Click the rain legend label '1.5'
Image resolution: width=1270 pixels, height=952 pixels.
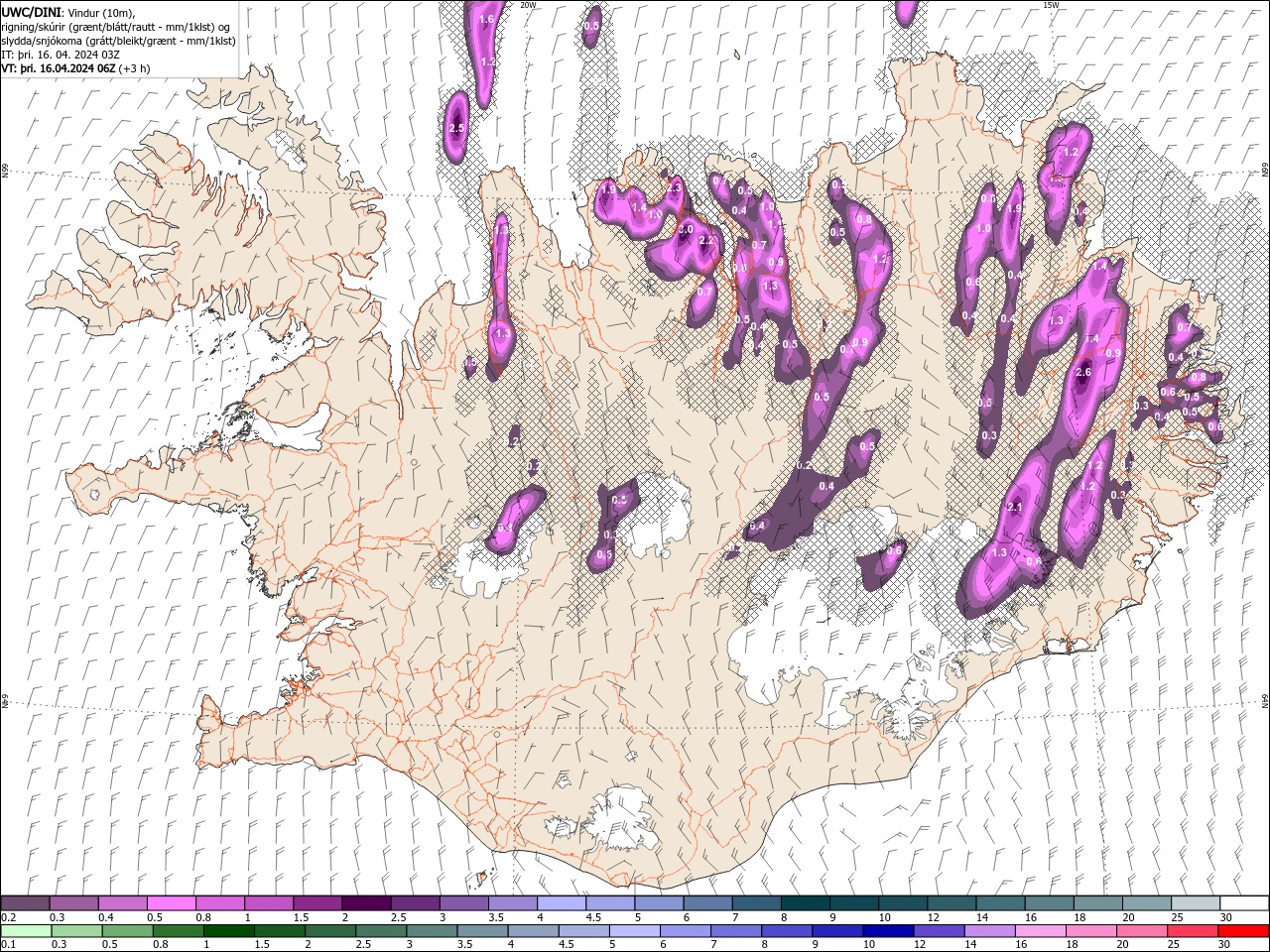pyautogui.click(x=263, y=945)
